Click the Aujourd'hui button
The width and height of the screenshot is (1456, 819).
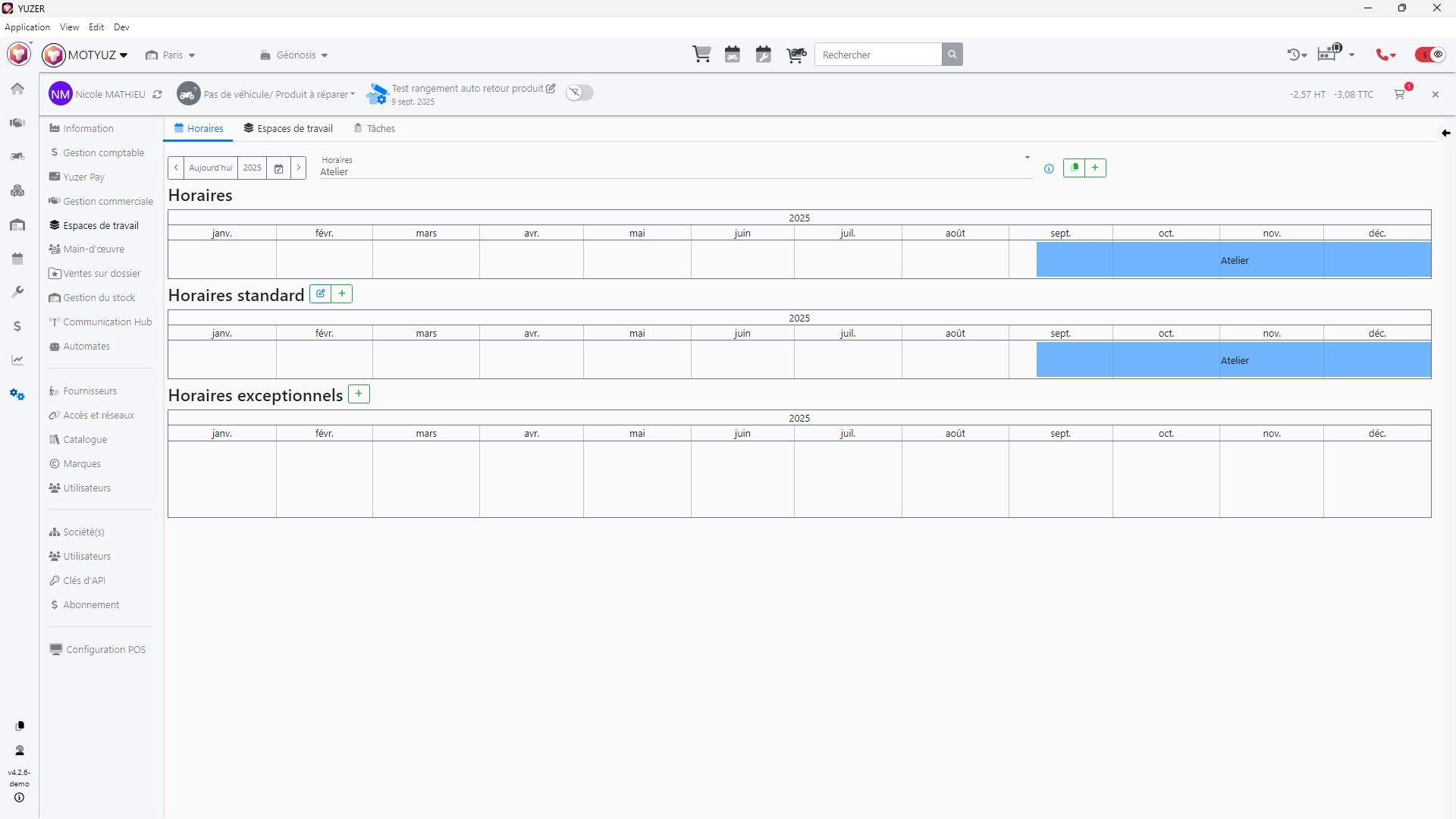(x=210, y=168)
